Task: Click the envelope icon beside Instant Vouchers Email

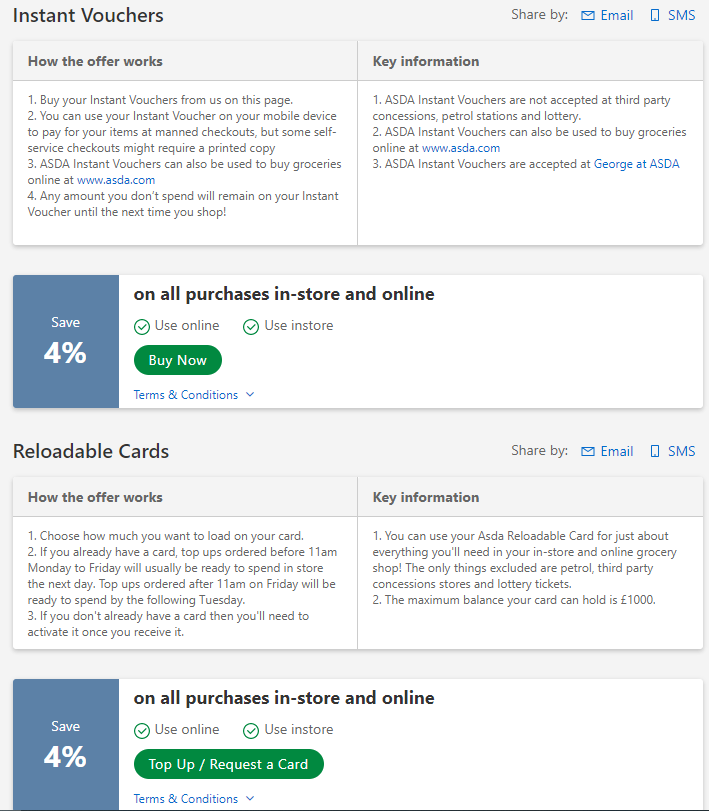Action: [x=588, y=16]
